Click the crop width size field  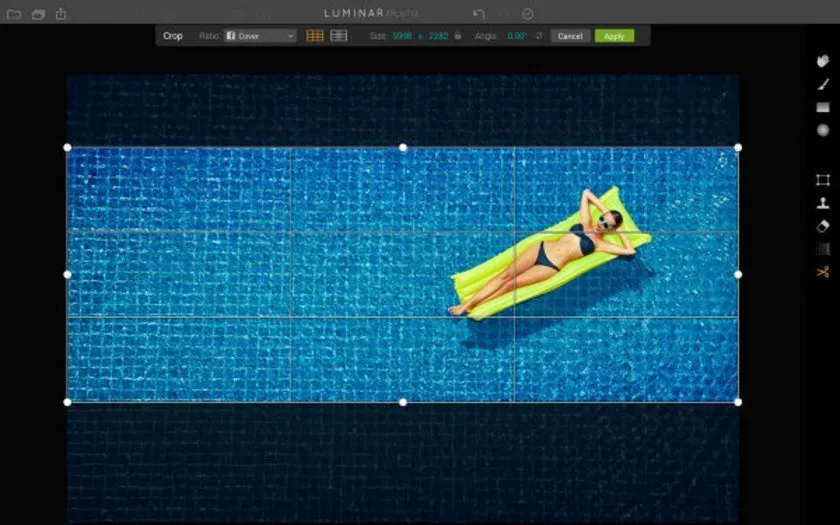pyautogui.click(x=402, y=36)
